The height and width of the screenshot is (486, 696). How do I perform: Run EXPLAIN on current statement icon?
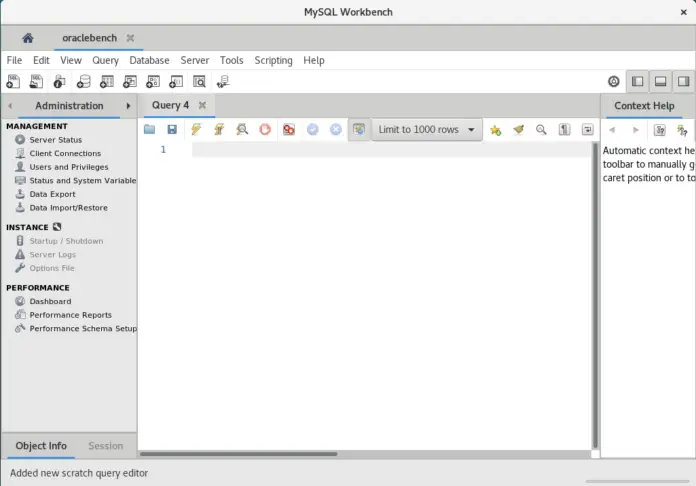coord(242,130)
